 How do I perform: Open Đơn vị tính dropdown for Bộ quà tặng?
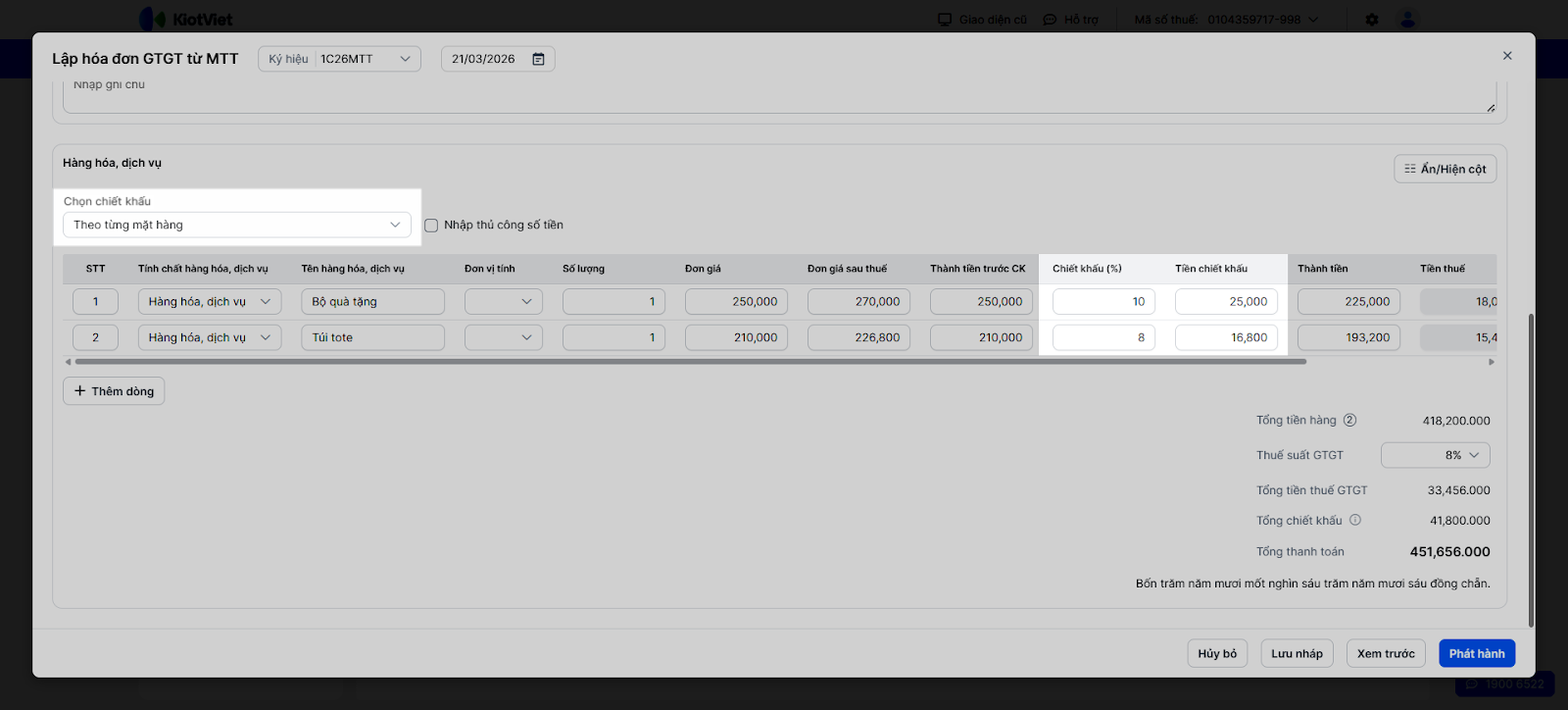click(x=504, y=301)
